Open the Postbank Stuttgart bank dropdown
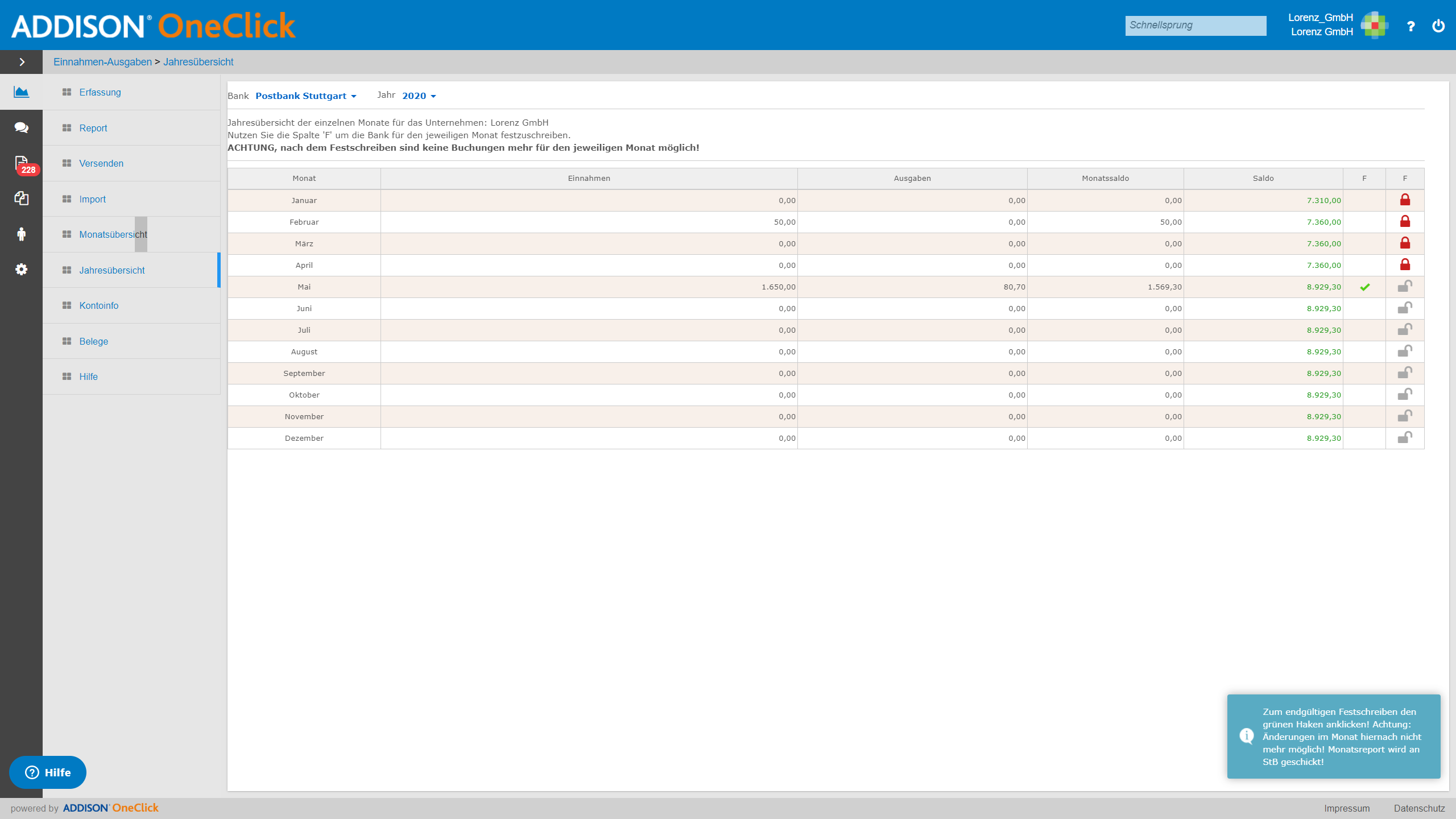The image size is (1456, 819). click(x=305, y=96)
